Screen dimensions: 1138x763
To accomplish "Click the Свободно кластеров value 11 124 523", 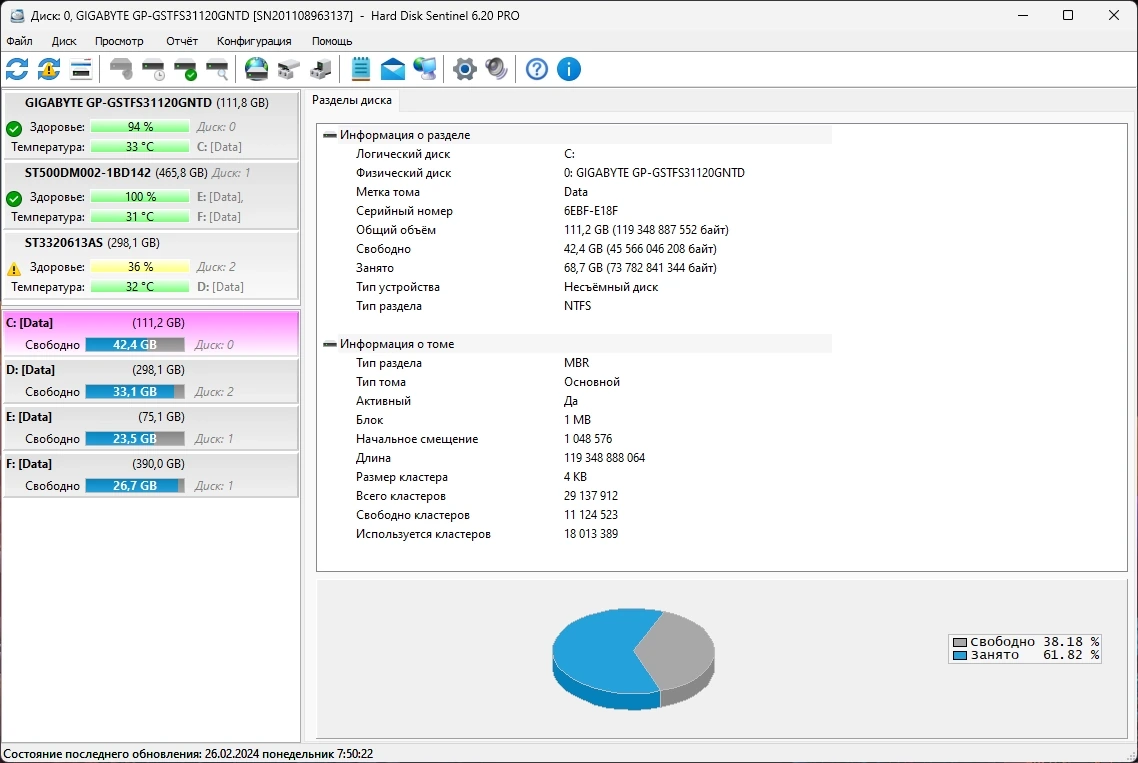I will point(591,515).
